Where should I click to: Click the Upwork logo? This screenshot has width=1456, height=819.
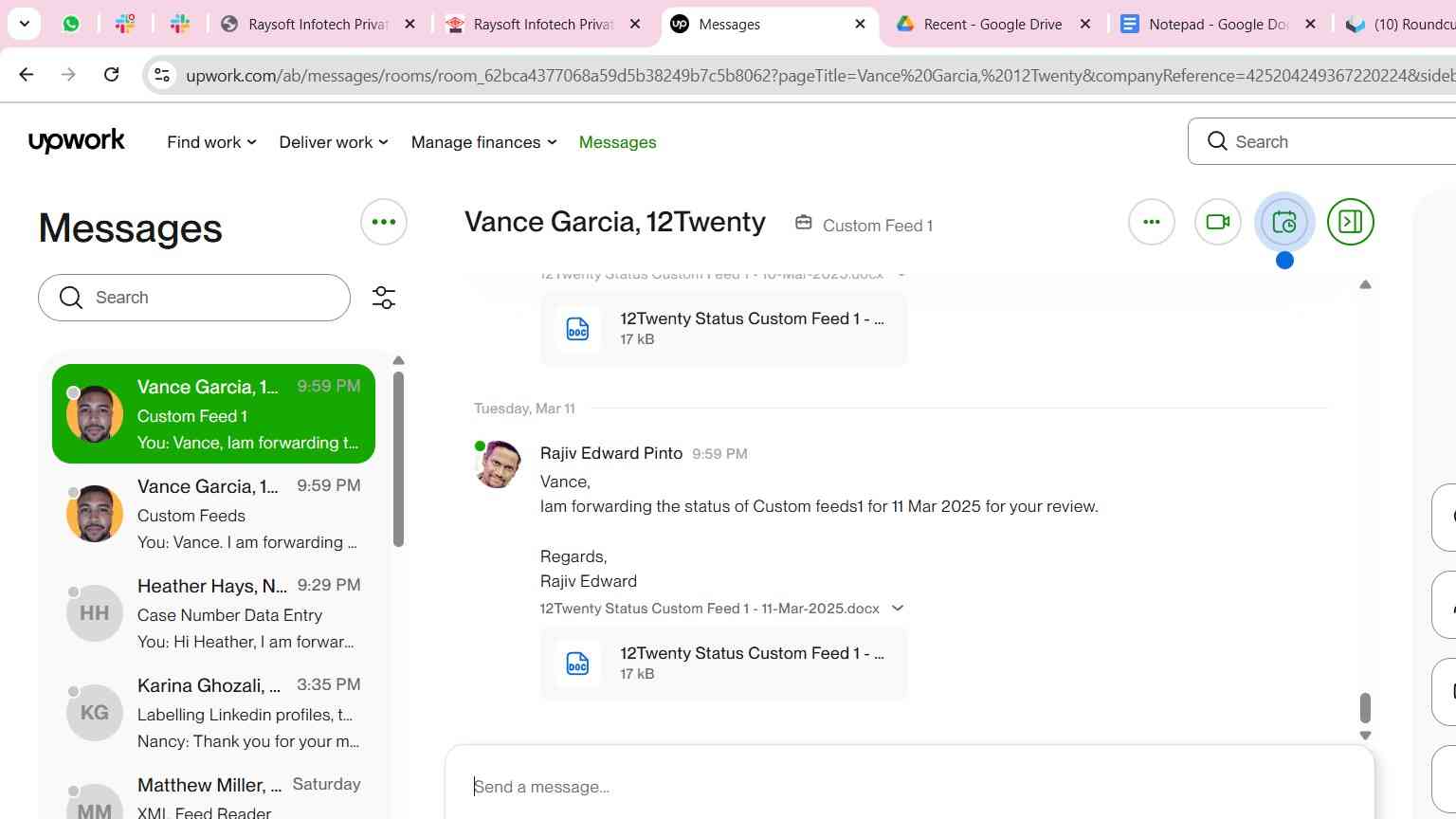pos(77,141)
